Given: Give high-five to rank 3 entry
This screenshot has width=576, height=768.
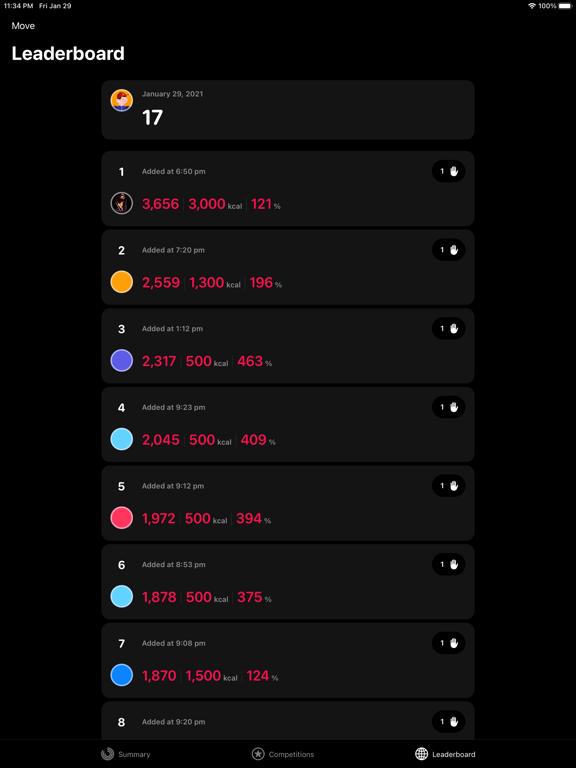Looking at the screenshot, I should [x=448, y=329].
